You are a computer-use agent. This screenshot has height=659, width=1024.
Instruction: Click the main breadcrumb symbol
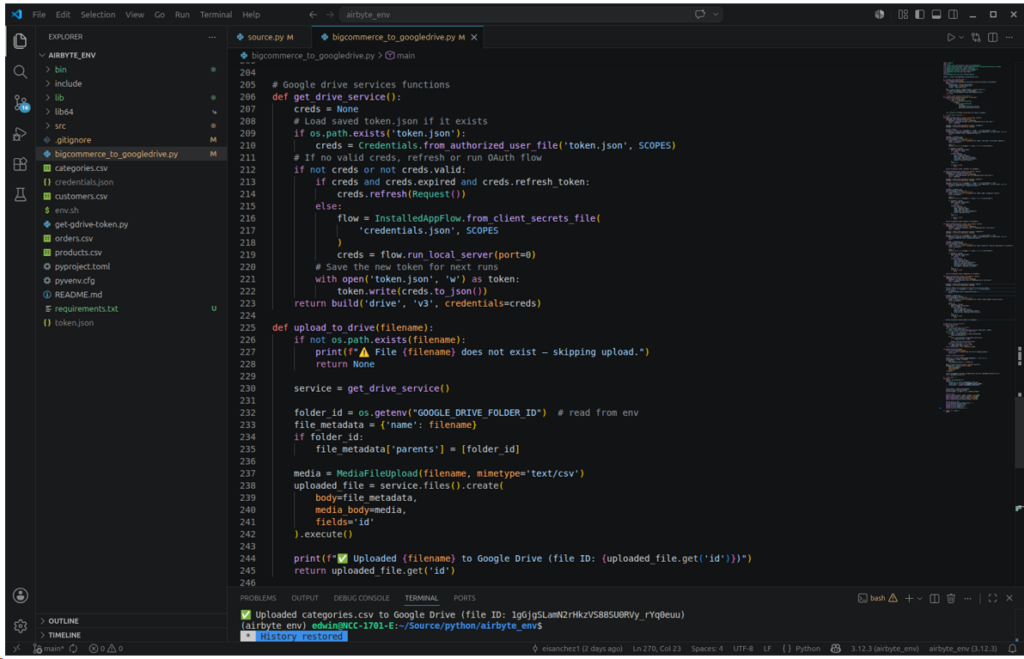tap(400, 56)
